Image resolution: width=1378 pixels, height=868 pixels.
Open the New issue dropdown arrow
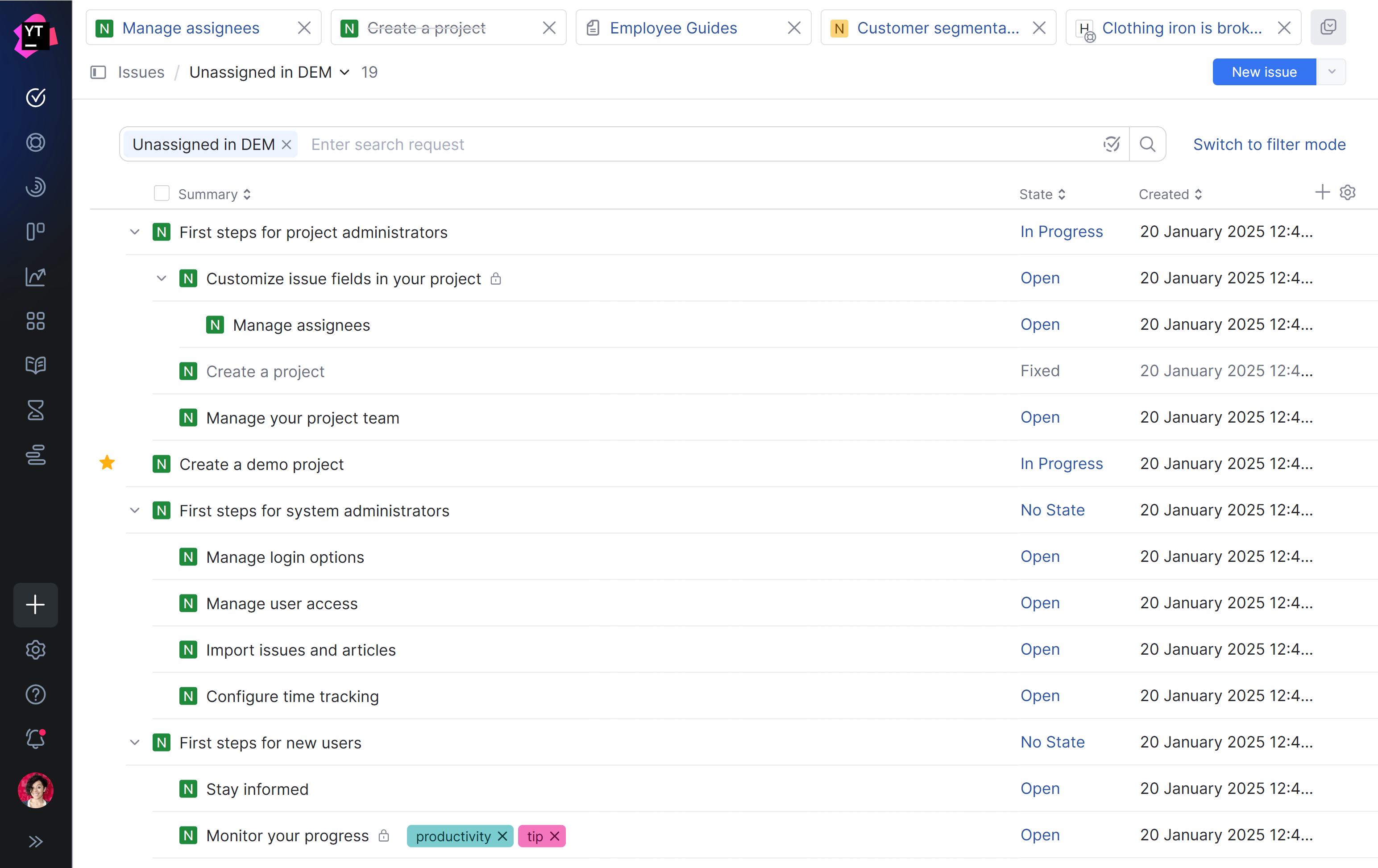coord(1332,72)
